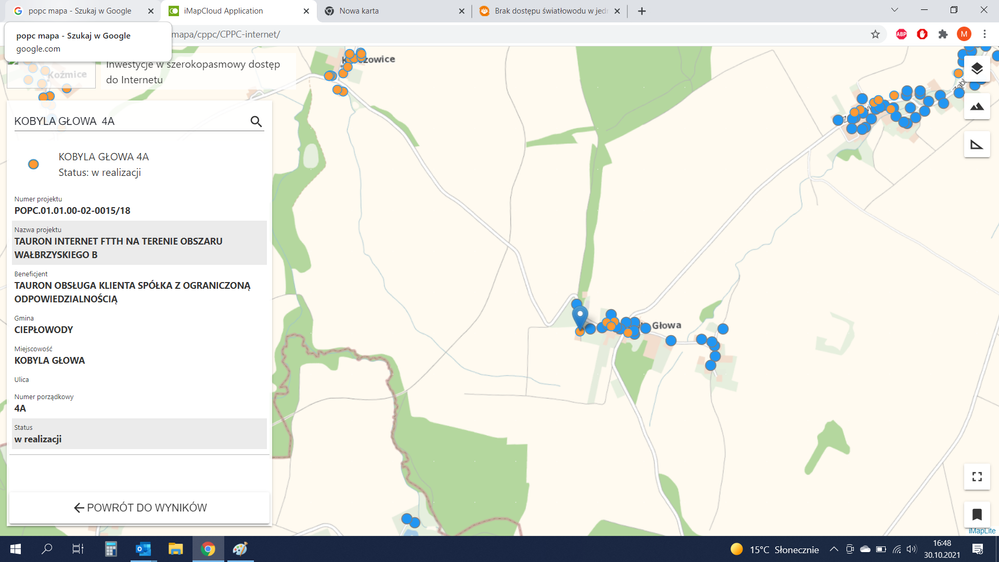
Task: Open the Chrome profile avatar M
Action: (x=963, y=34)
